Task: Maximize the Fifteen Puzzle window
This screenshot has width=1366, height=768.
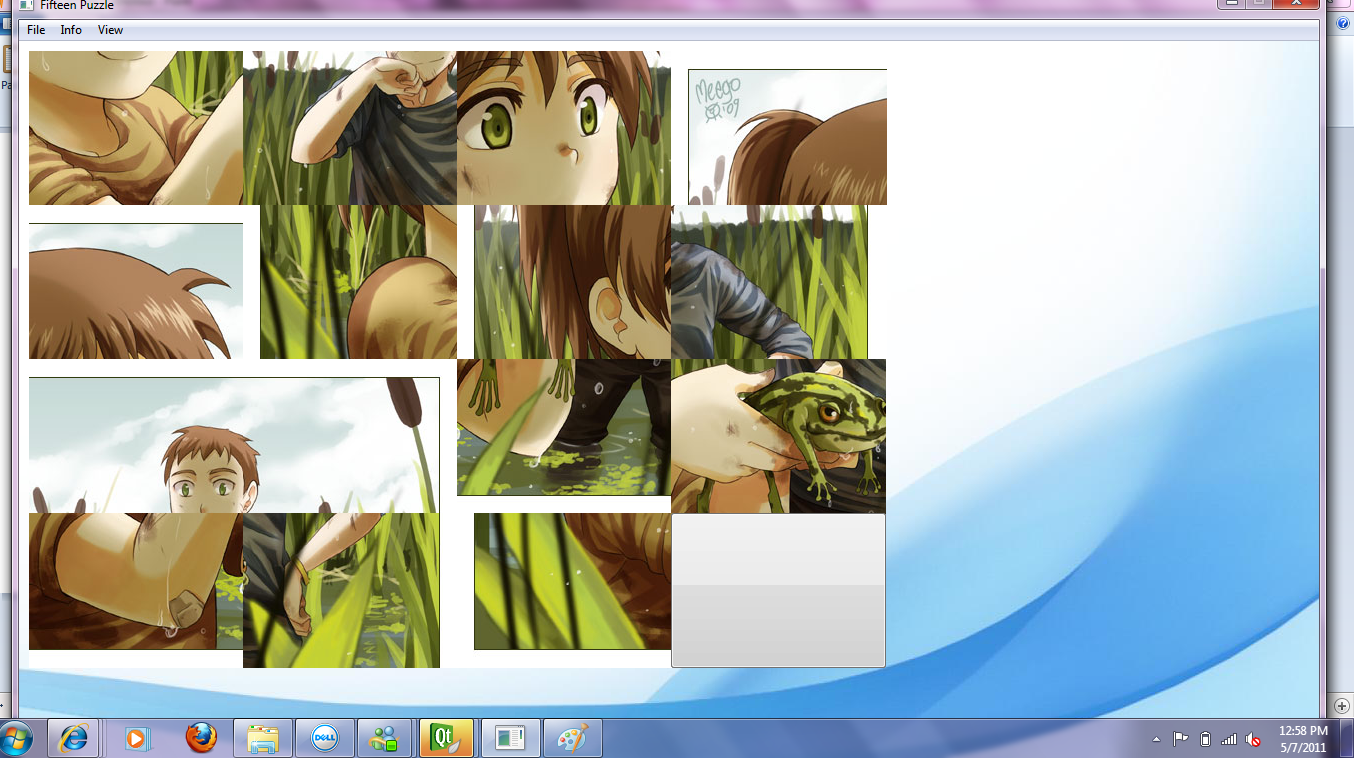Action: click(x=1259, y=4)
